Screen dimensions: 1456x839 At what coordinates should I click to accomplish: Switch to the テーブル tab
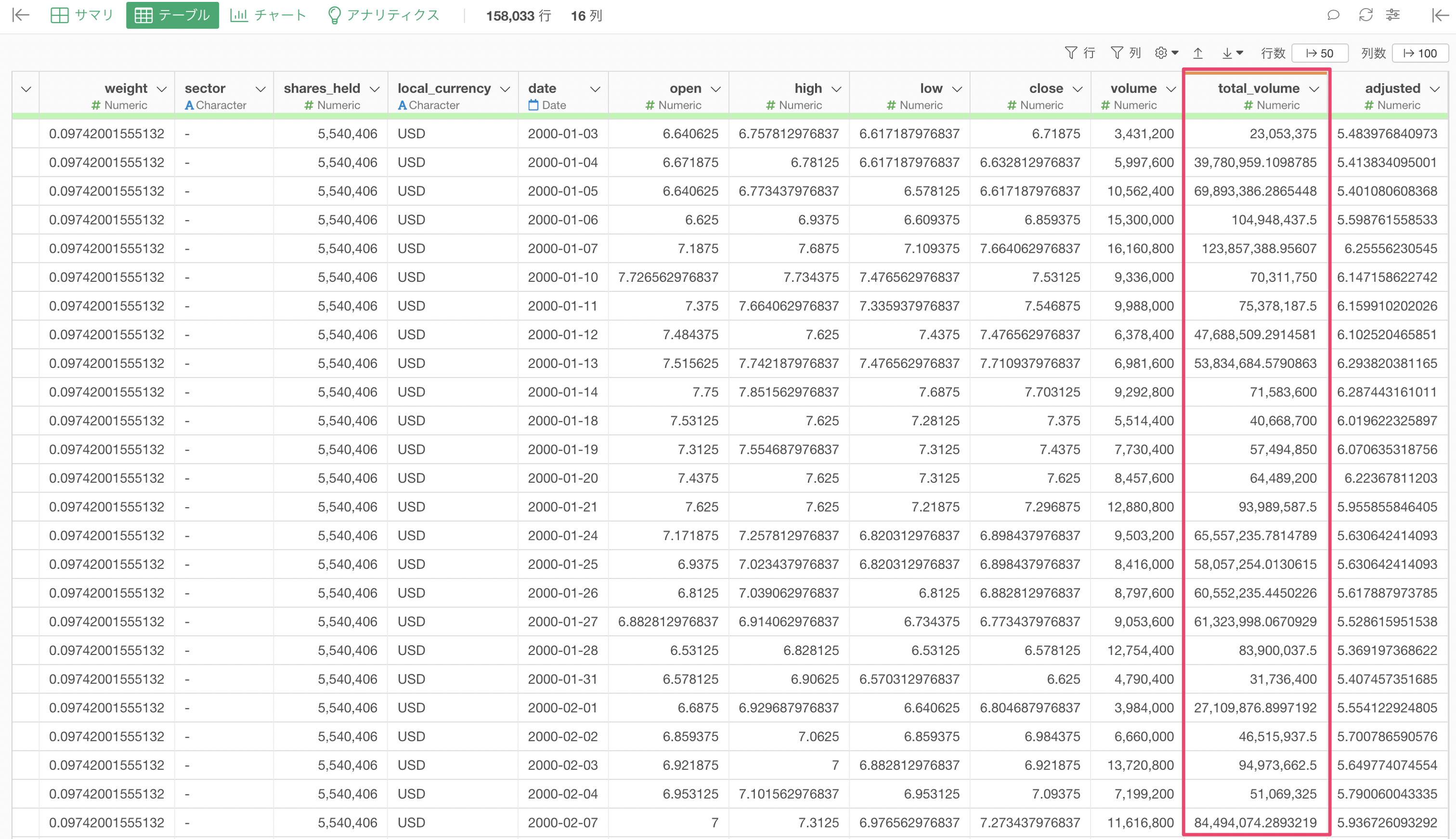click(172, 15)
